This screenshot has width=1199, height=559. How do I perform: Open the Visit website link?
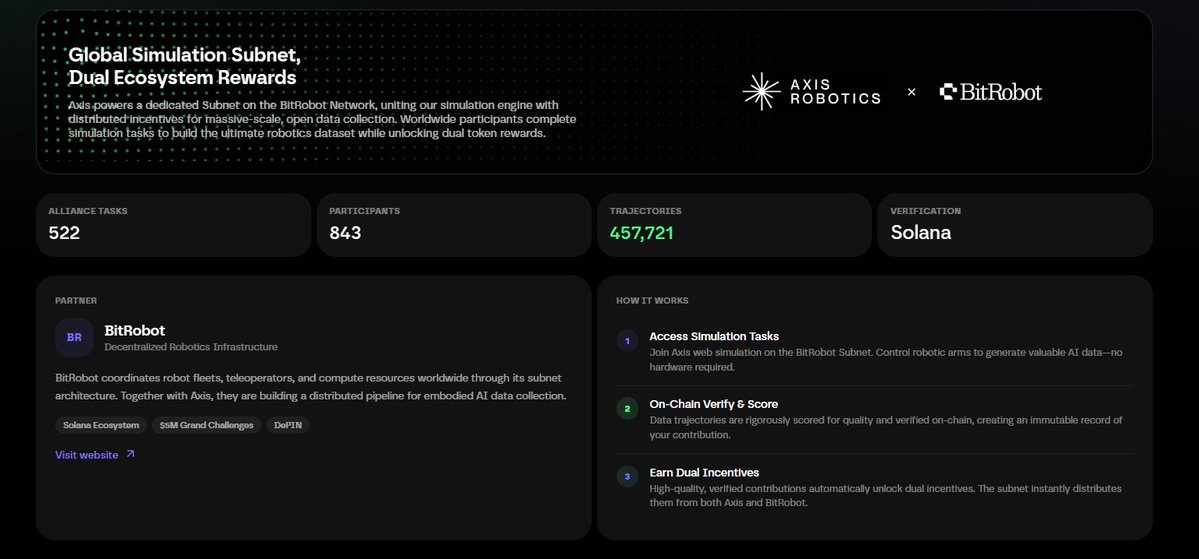[x=95, y=455]
